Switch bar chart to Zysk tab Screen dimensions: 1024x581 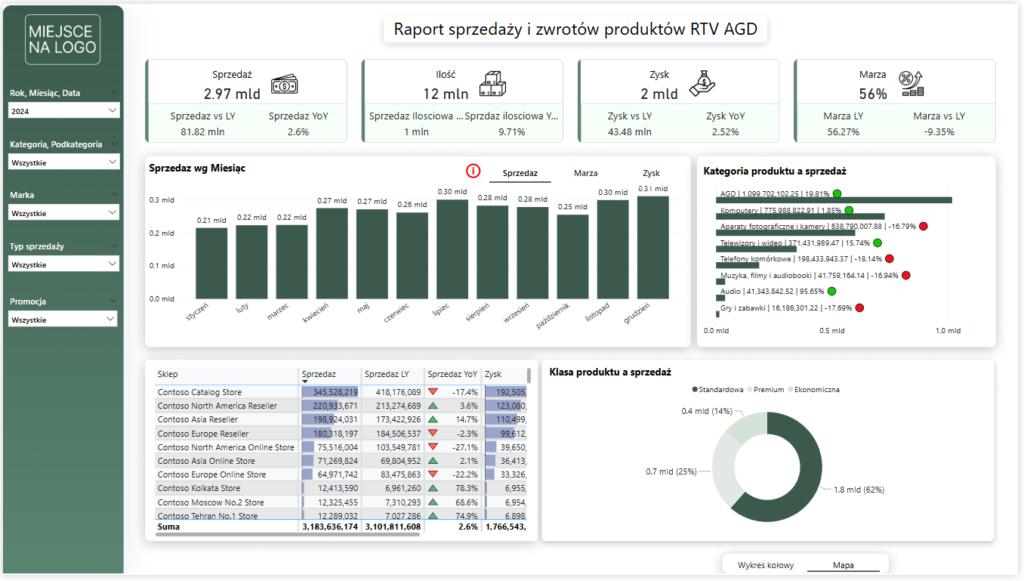click(x=651, y=173)
